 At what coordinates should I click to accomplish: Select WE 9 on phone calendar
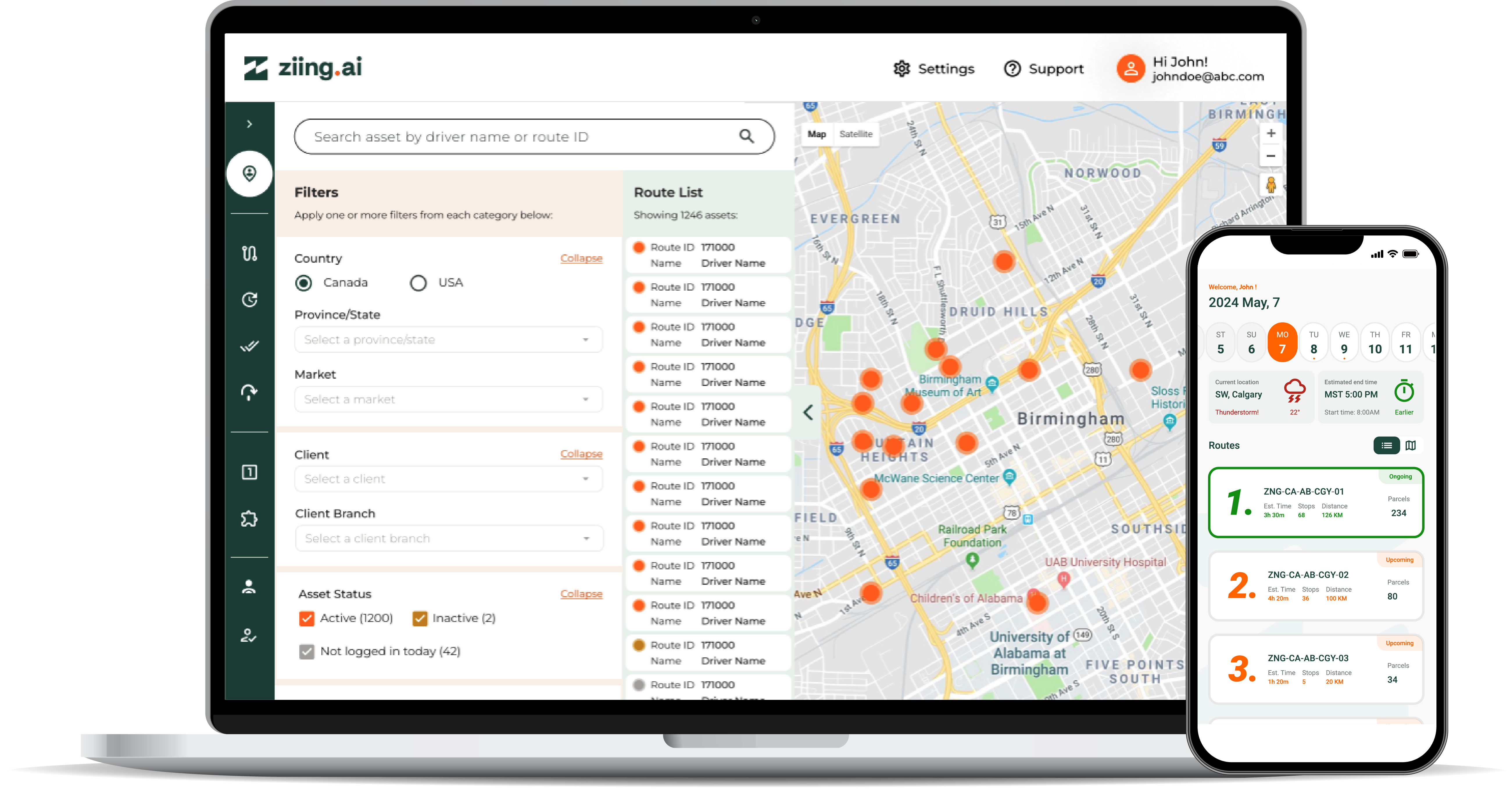pos(1344,342)
